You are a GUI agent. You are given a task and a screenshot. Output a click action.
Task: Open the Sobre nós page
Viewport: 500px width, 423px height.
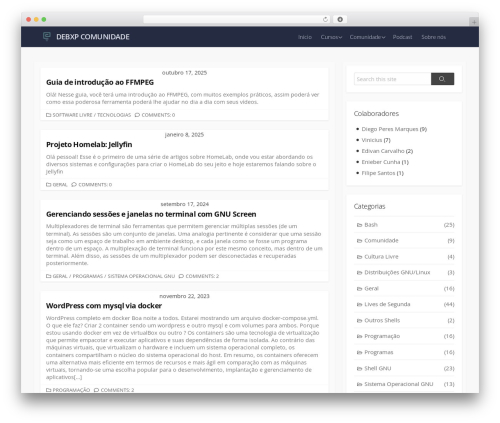(433, 37)
